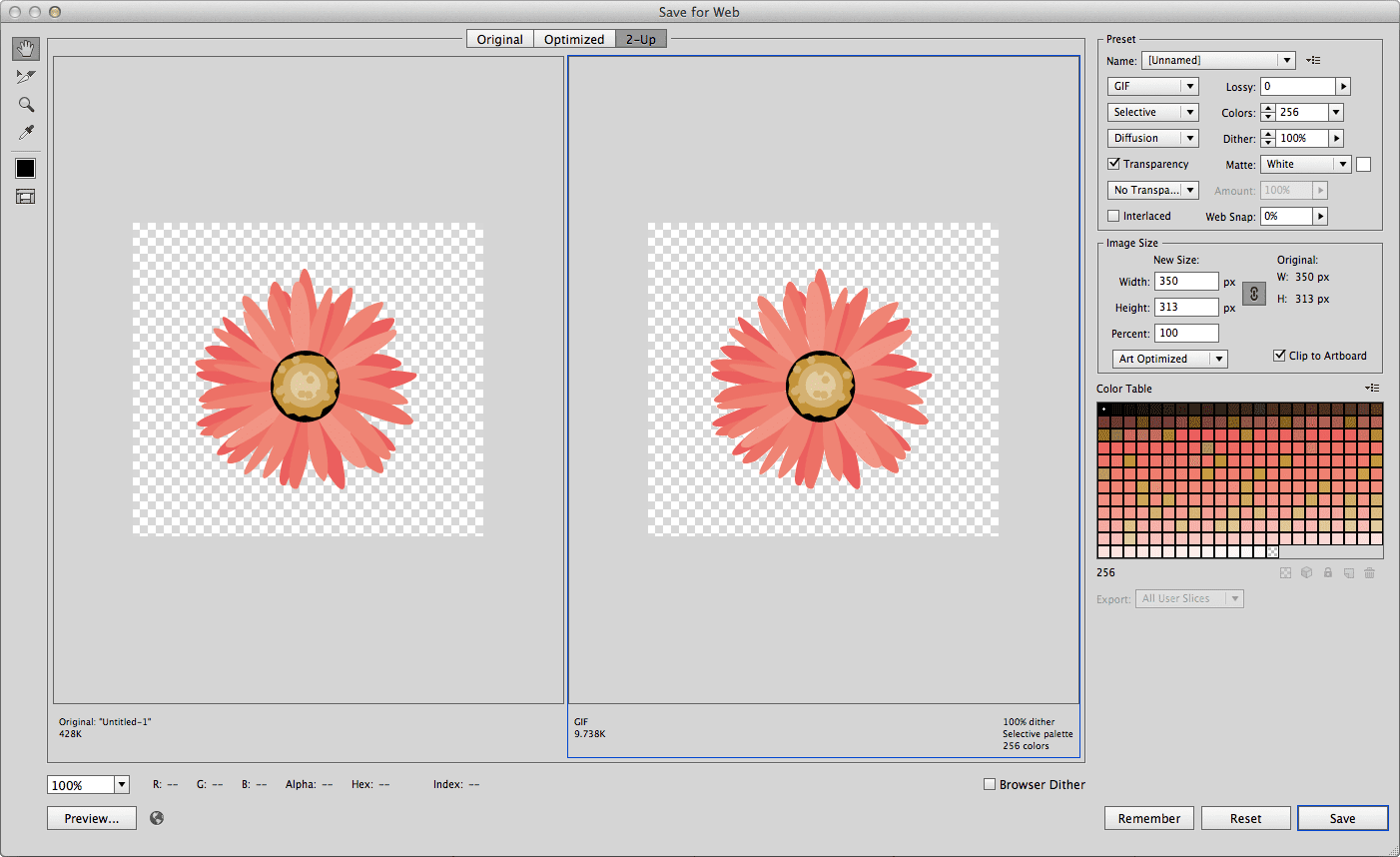This screenshot has height=857, width=1400.
Task: Open the Matte dropdown showing White
Action: [x=1305, y=163]
